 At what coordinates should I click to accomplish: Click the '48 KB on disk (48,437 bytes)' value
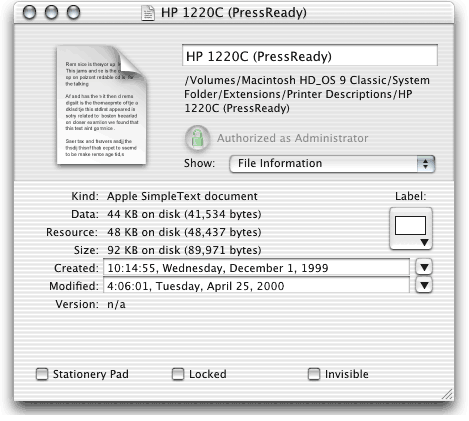(x=184, y=232)
